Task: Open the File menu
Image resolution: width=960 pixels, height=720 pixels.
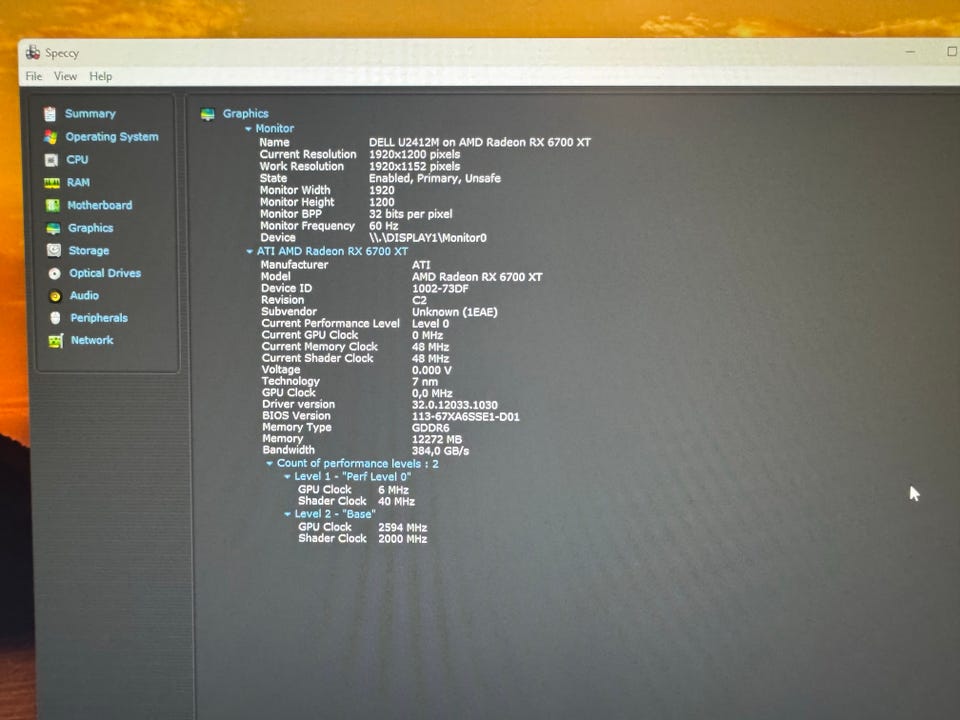Action: (34, 77)
